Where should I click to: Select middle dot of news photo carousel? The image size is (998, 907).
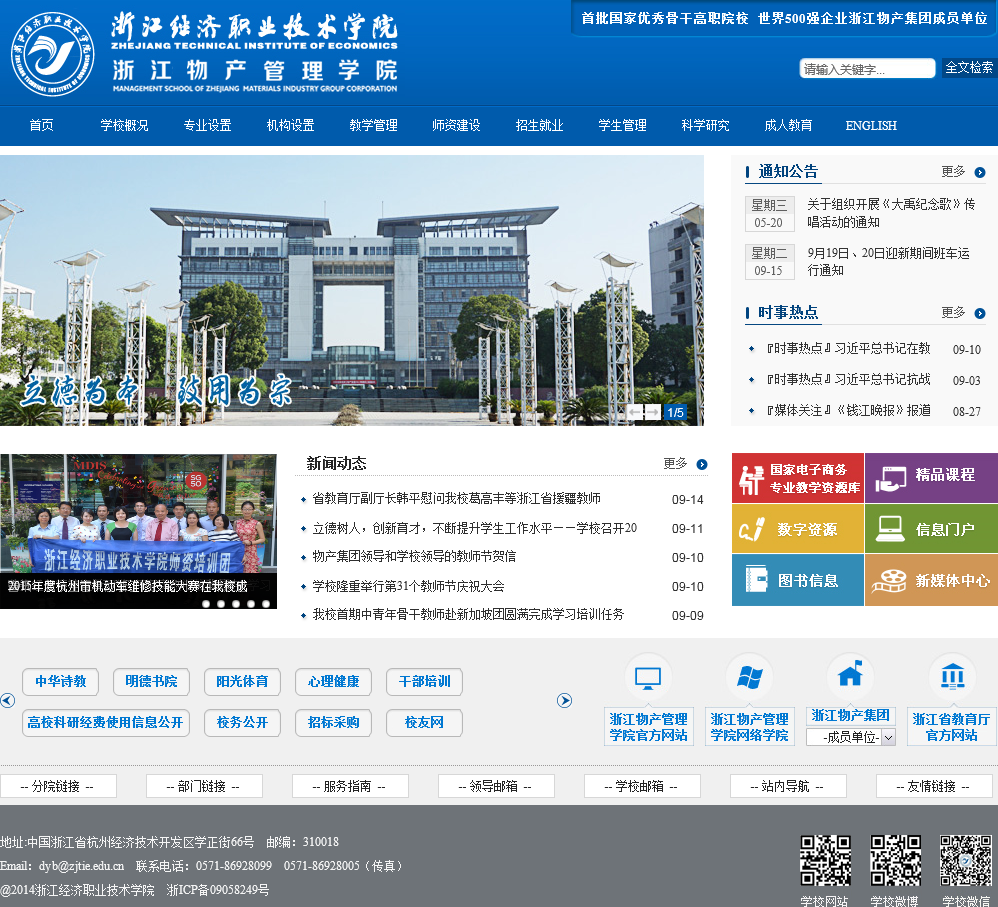236,603
